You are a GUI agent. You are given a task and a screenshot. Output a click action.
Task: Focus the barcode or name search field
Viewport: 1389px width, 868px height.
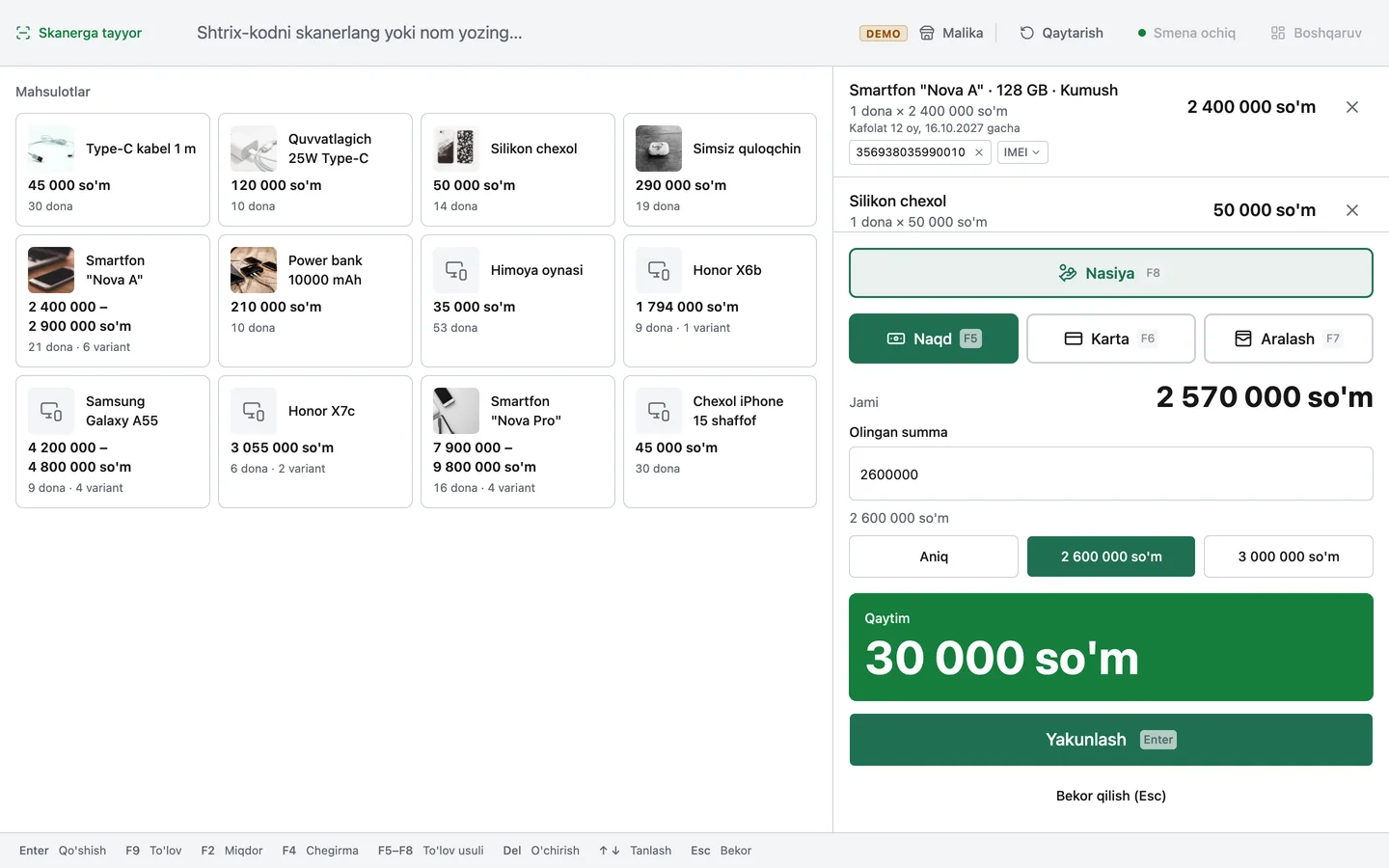[511, 33]
